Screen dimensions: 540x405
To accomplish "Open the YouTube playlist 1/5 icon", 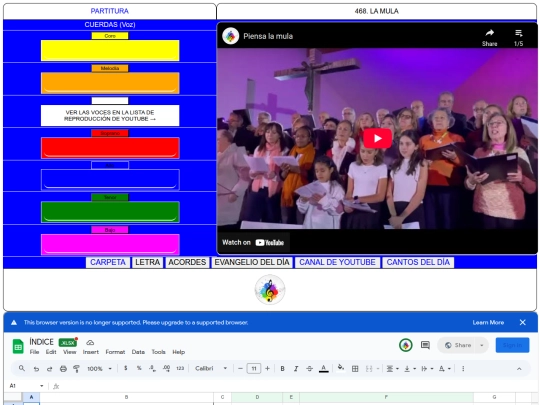I will [x=519, y=37].
